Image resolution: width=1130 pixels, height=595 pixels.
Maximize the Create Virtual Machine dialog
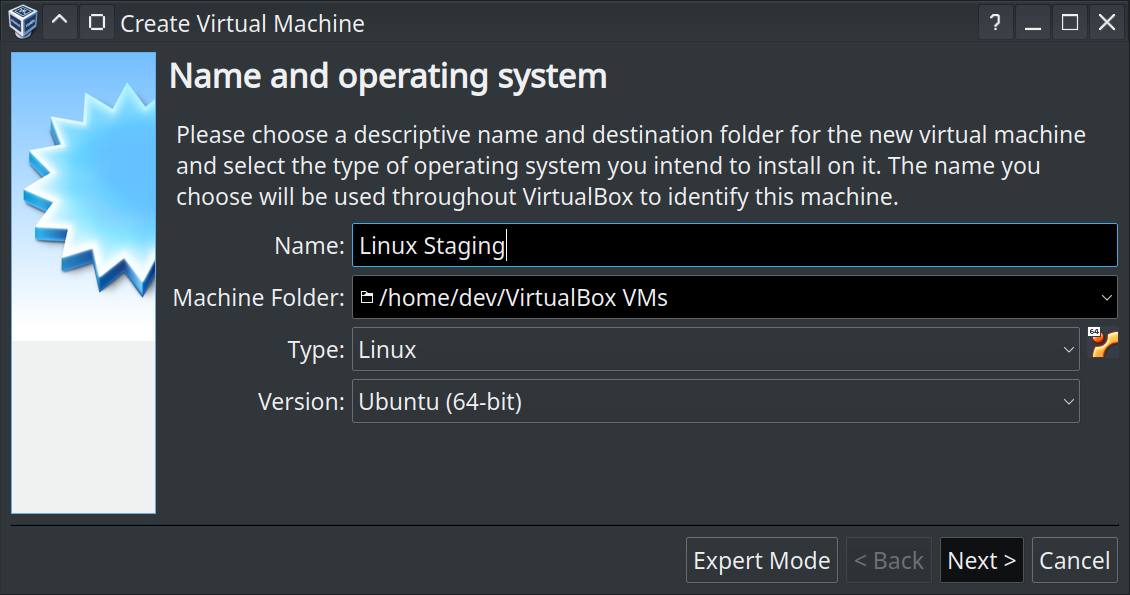[1070, 23]
